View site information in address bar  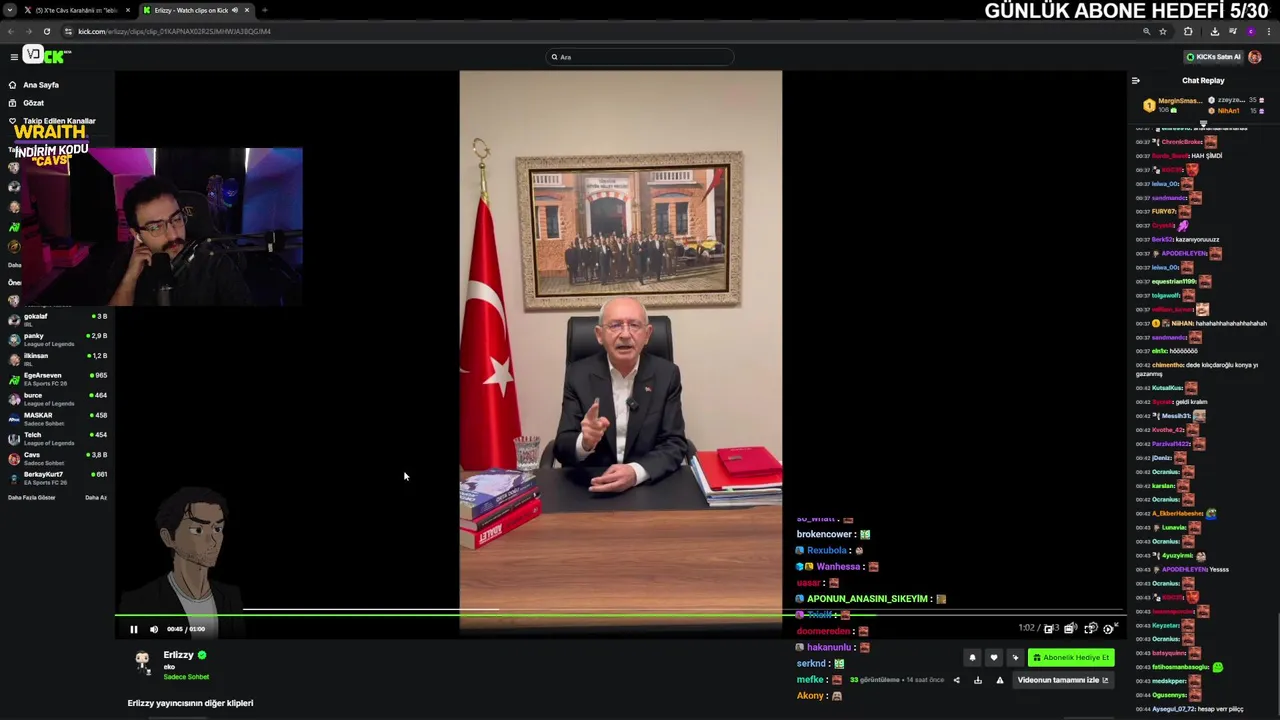coord(68,31)
